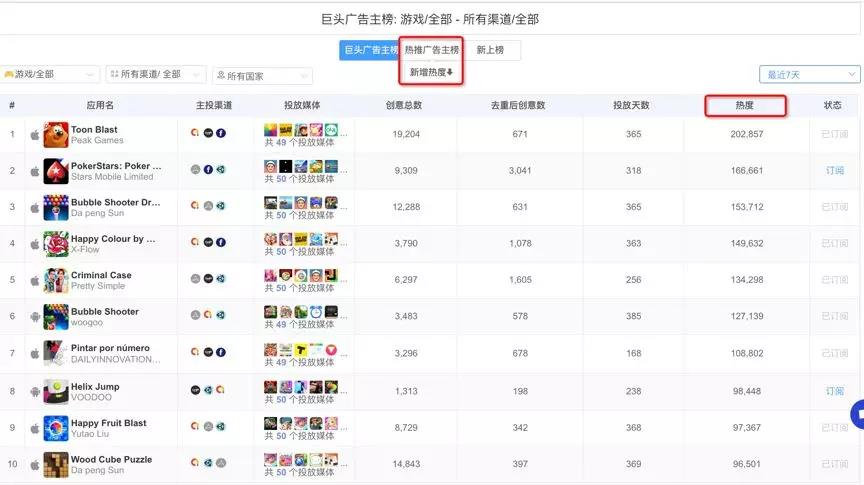
Task: Click heat value 202,857
Action: point(747,134)
